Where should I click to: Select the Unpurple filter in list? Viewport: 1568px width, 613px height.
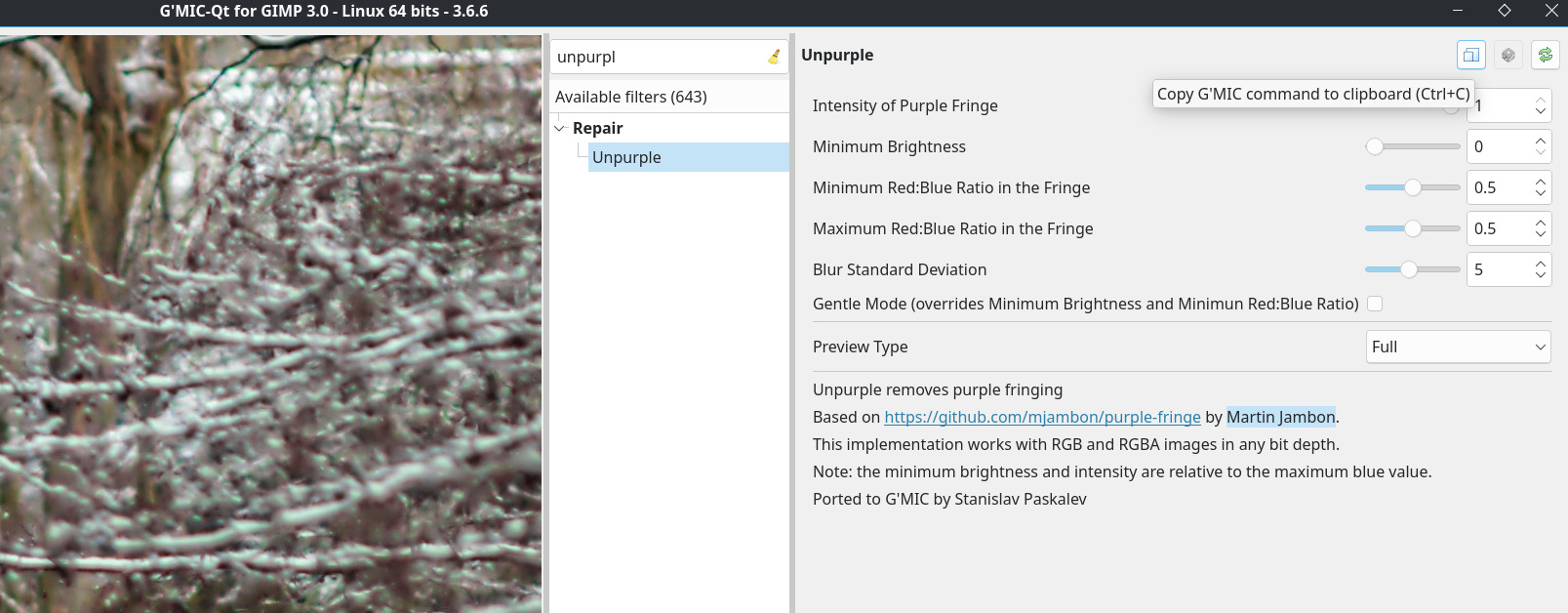tap(626, 157)
